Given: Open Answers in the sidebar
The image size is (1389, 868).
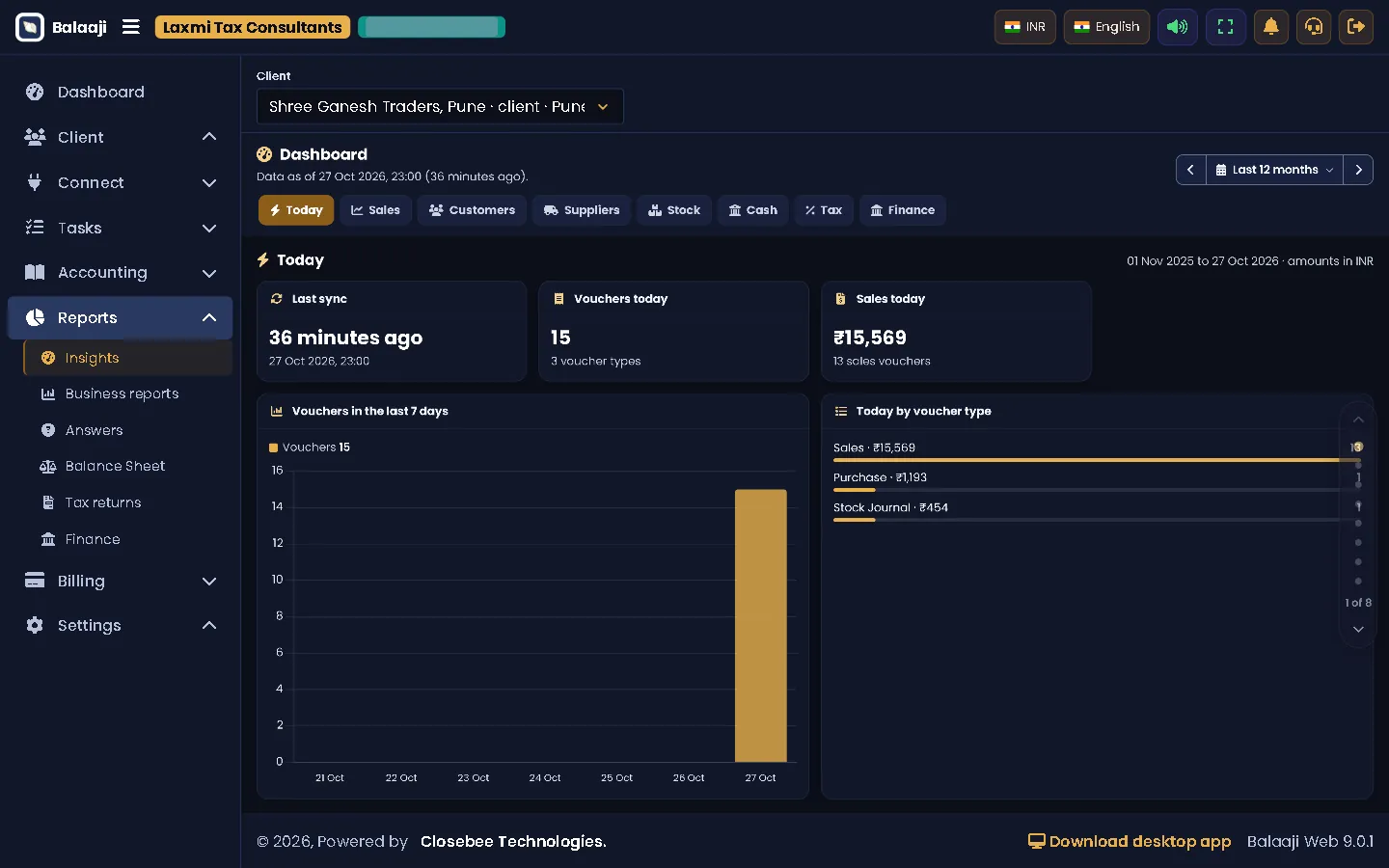Looking at the screenshot, I should tap(128, 430).
